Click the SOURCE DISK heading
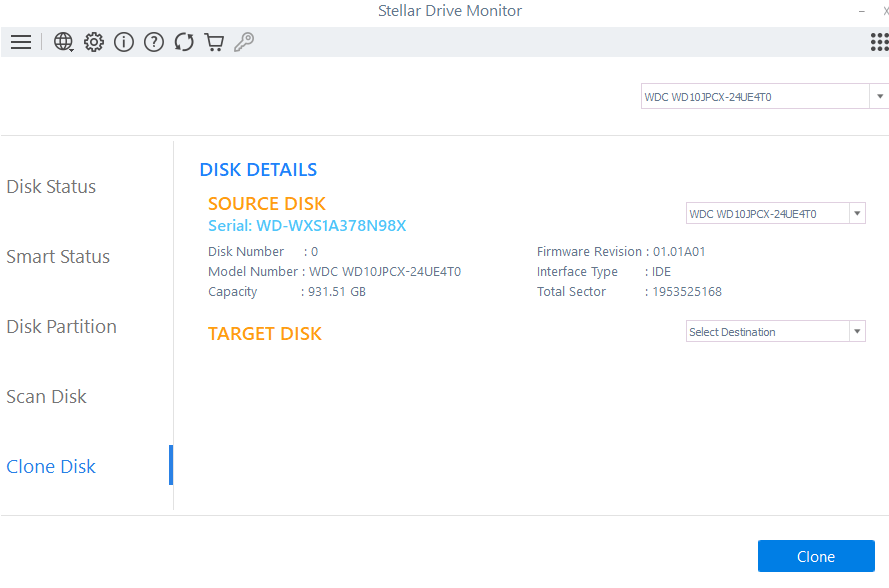 266,204
